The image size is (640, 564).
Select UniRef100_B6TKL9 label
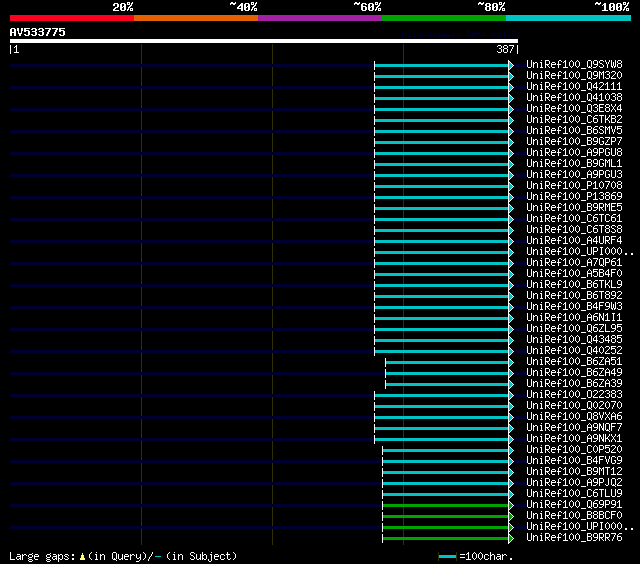[x=574, y=284]
